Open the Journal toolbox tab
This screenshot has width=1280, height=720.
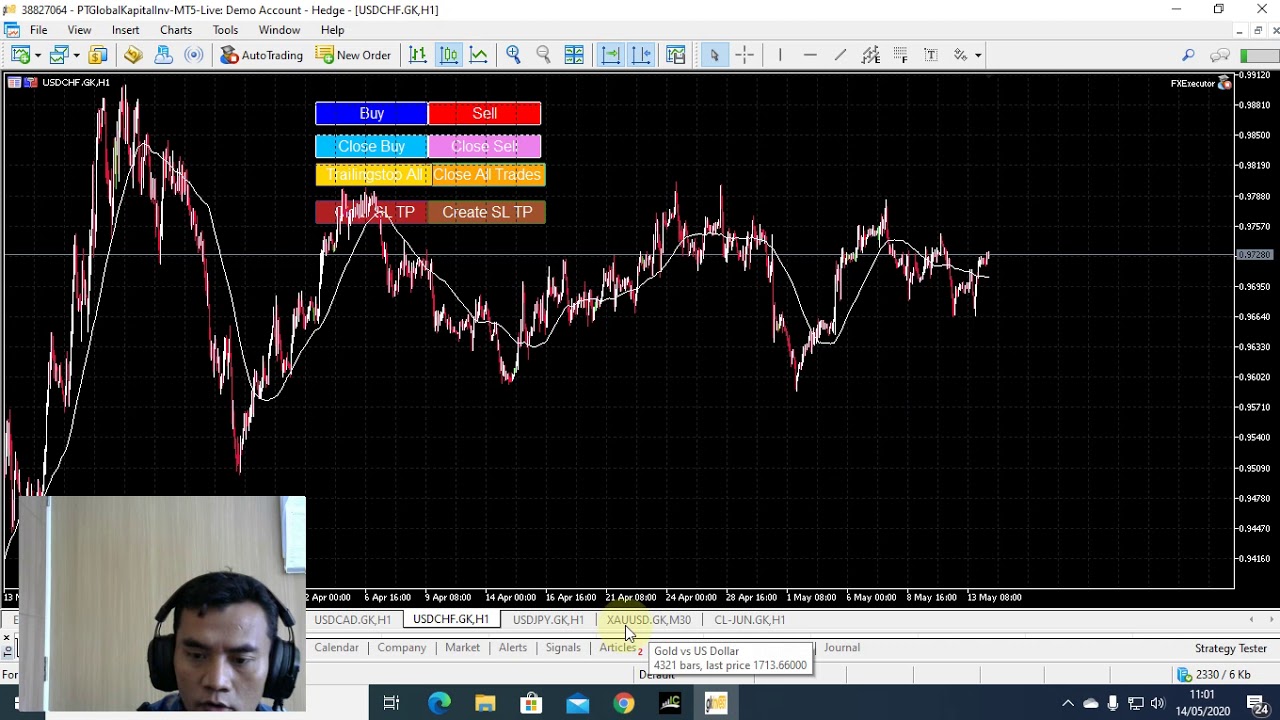pyautogui.click(x=842, y=648)
